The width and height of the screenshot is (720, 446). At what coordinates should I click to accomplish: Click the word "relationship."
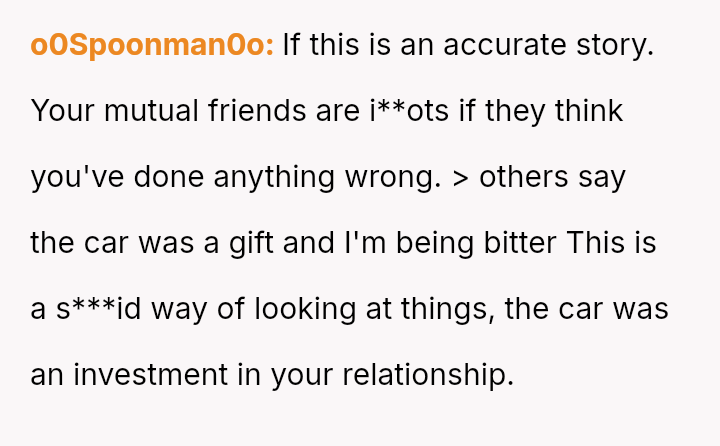pos(427,375)
